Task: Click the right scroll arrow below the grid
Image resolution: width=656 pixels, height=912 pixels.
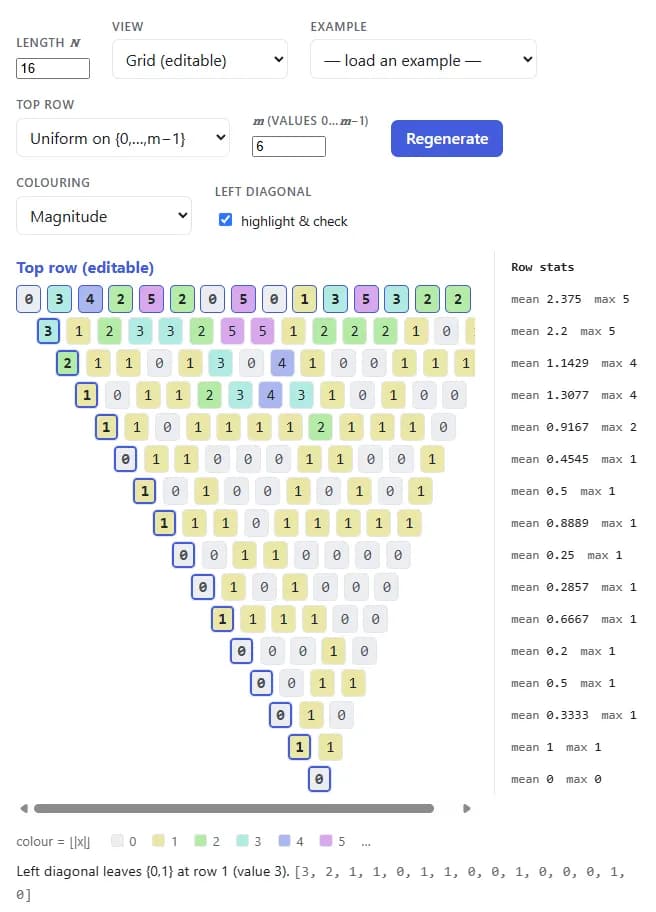Action: [x=466, y=808]
